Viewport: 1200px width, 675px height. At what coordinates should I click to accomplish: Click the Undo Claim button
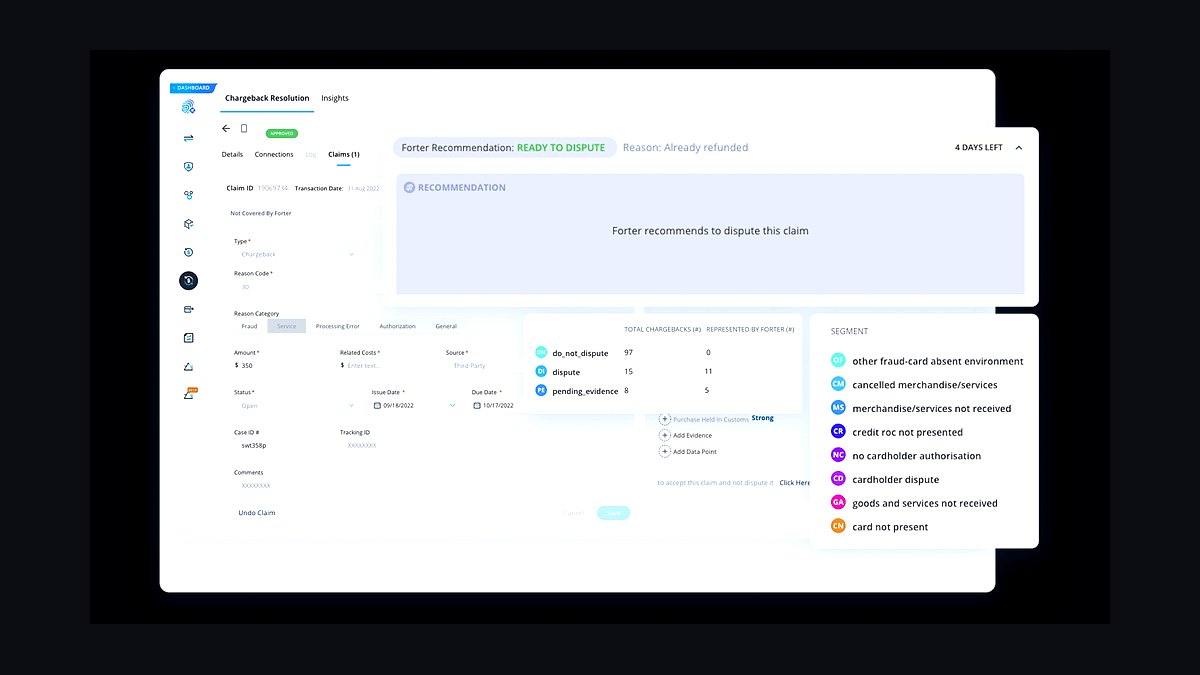[x=257, y=513]
